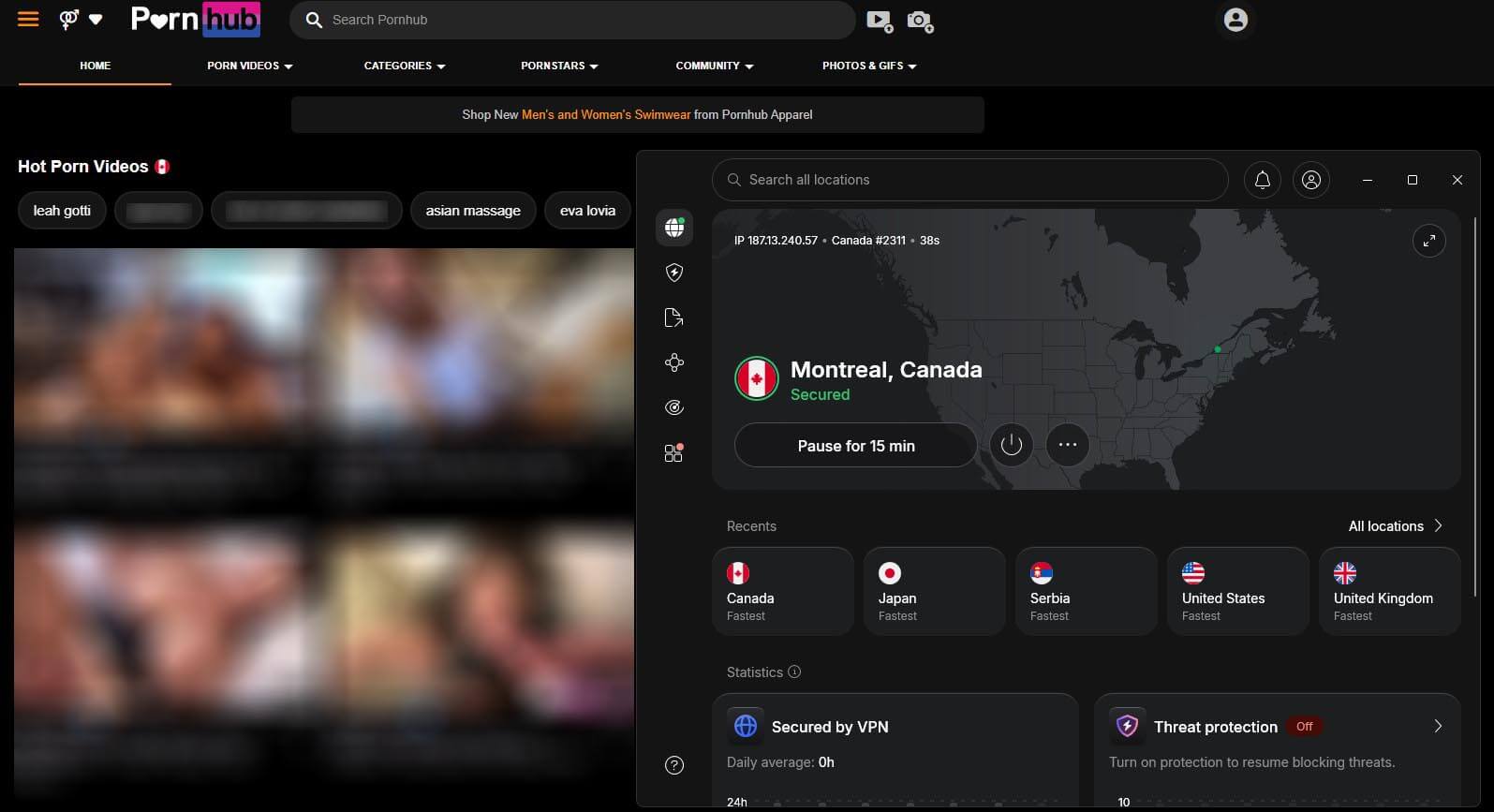The image size is (1494, 812).
Task: Disconnect VPN with the power button
Action: click(1012, 445)
